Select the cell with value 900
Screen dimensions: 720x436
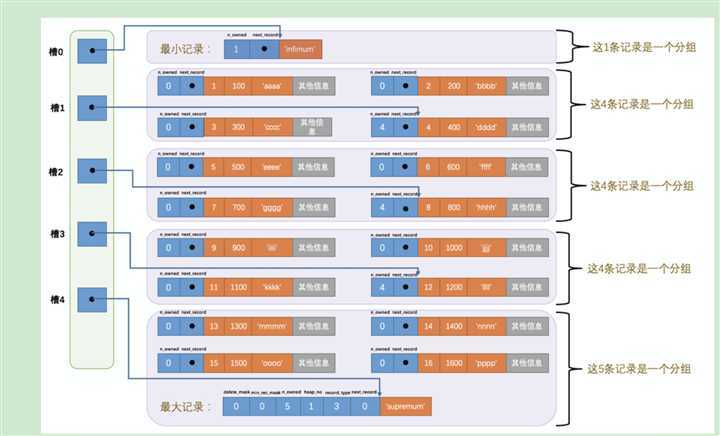238,247
